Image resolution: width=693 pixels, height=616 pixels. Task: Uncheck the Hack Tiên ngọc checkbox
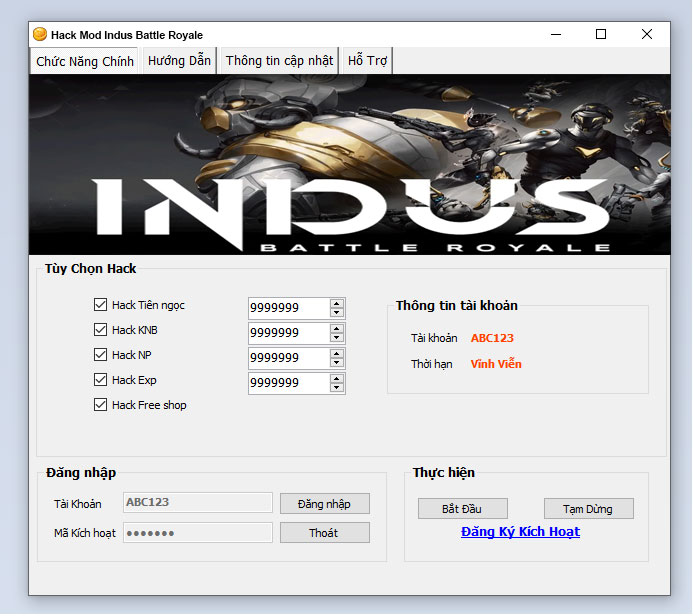tap(100, 305)
